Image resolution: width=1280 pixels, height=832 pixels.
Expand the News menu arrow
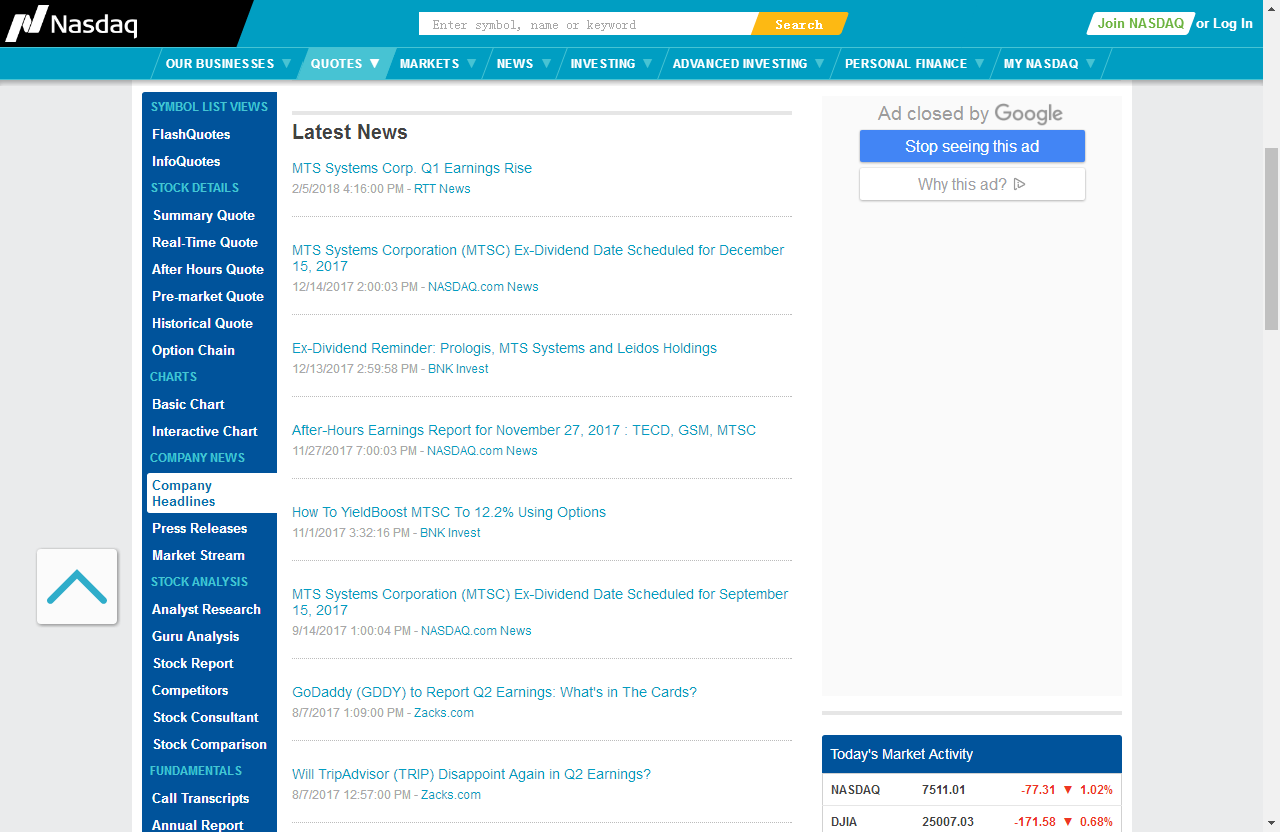coord(547,63)
